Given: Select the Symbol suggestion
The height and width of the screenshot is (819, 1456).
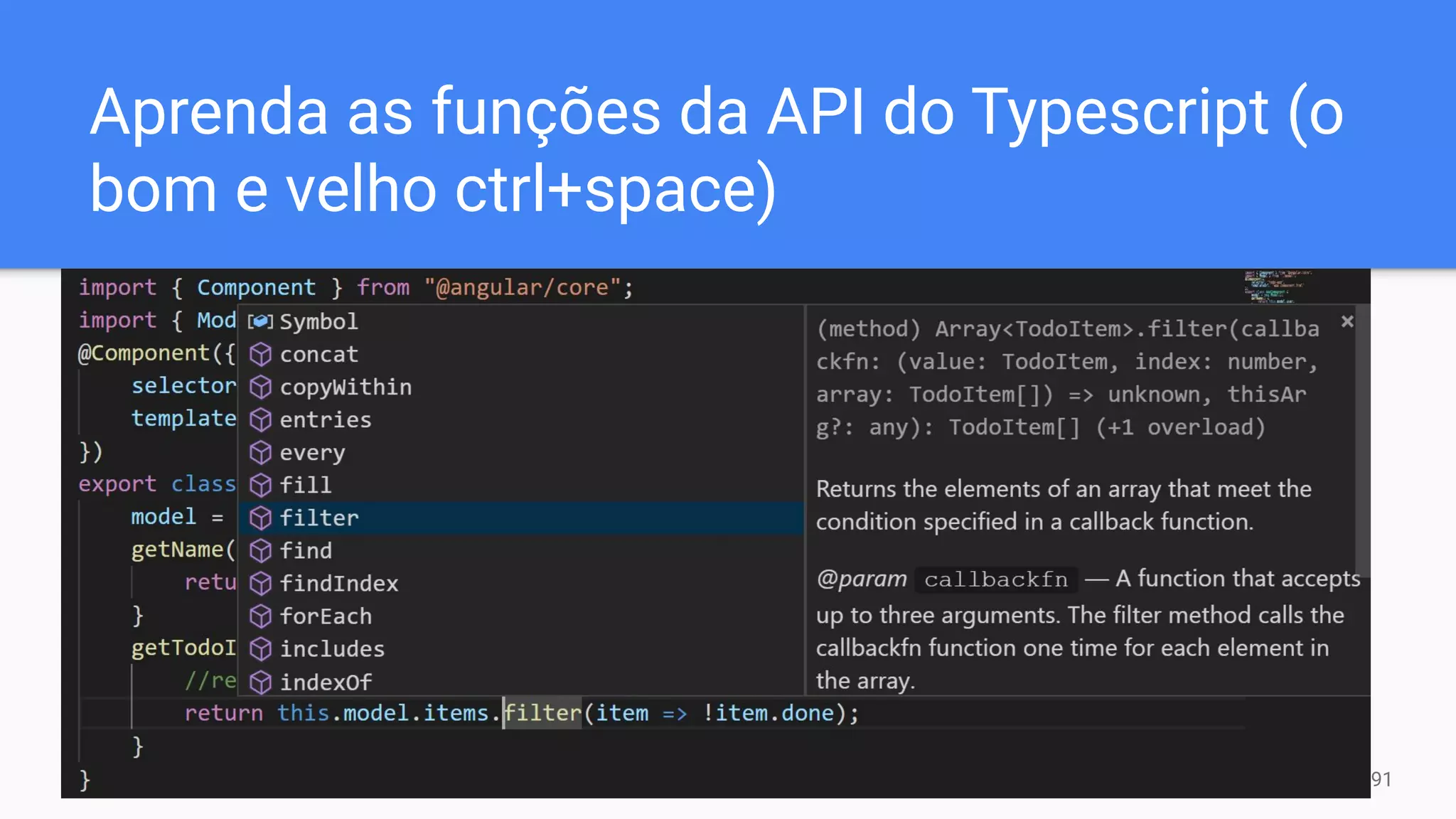Looking at the screenshot, I should [x=521, y=321].
